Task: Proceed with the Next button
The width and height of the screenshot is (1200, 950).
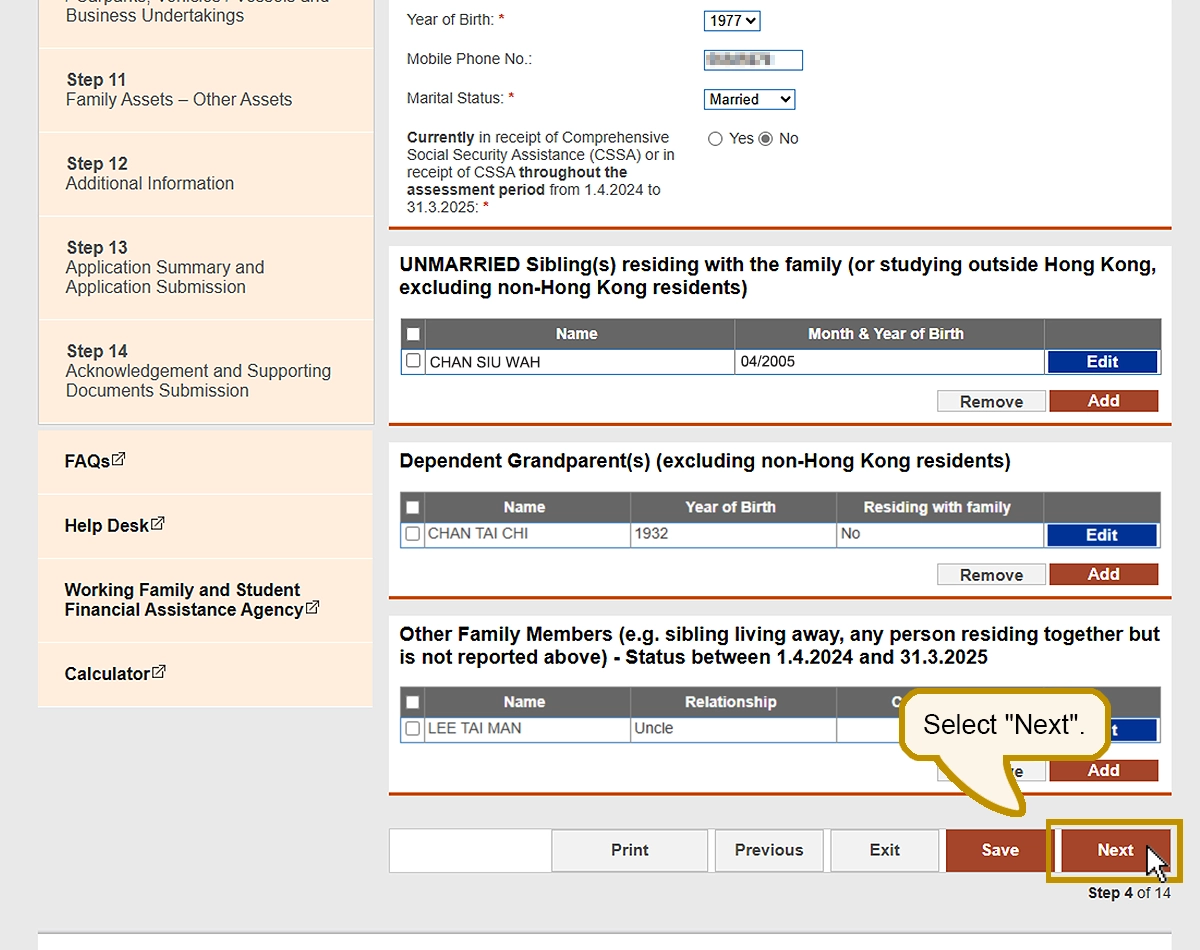Action: 1115,850
